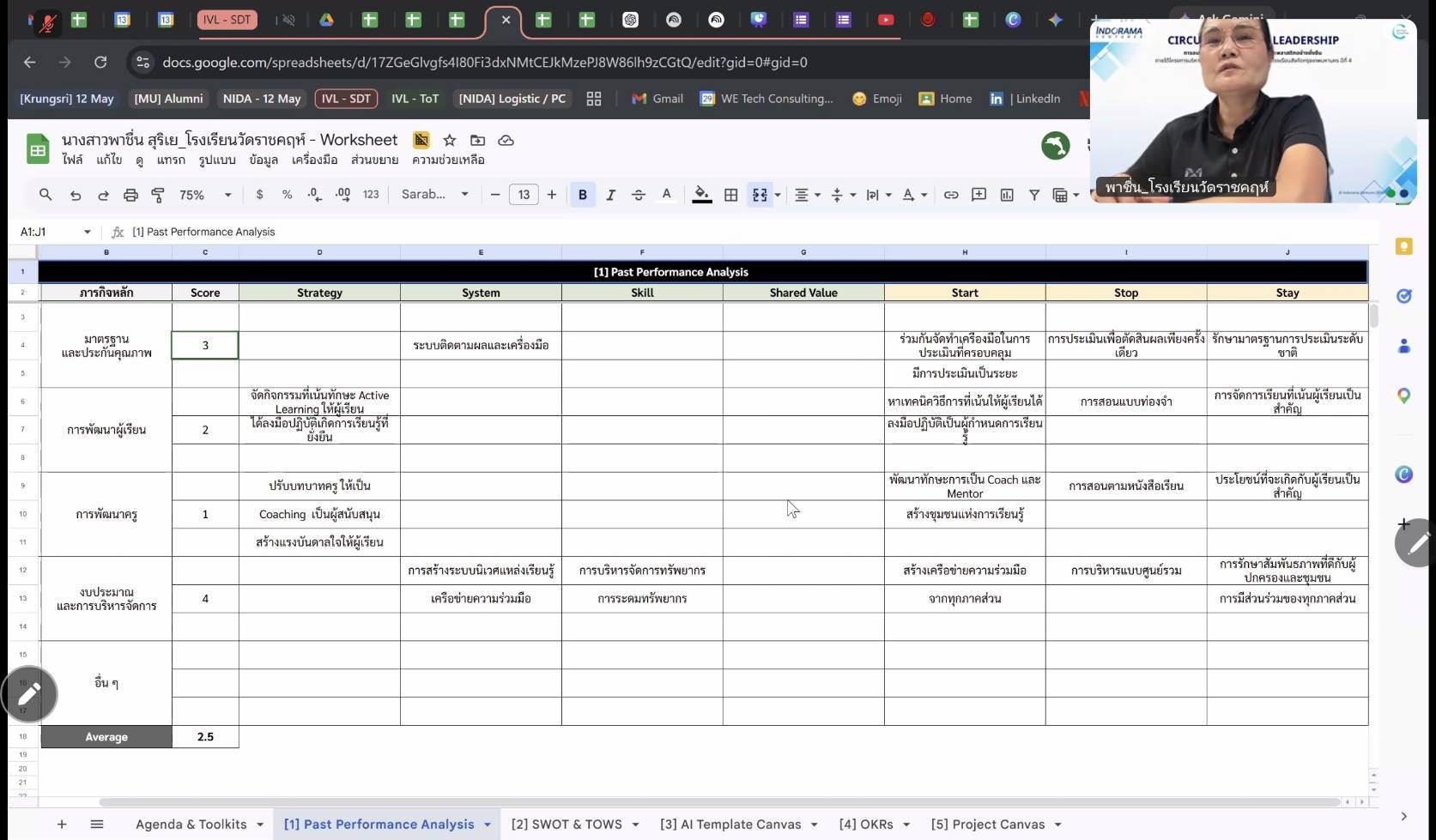1436x840 pixels.
Task: Switch to the [2] SWOT & TOWS sheet
Action: pos(567,825)
